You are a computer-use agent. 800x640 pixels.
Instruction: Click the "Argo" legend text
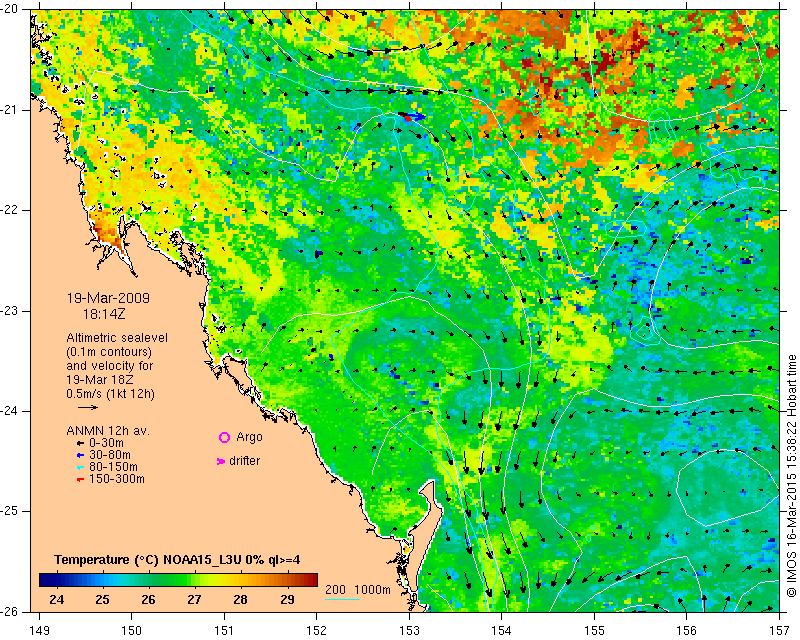249,437
